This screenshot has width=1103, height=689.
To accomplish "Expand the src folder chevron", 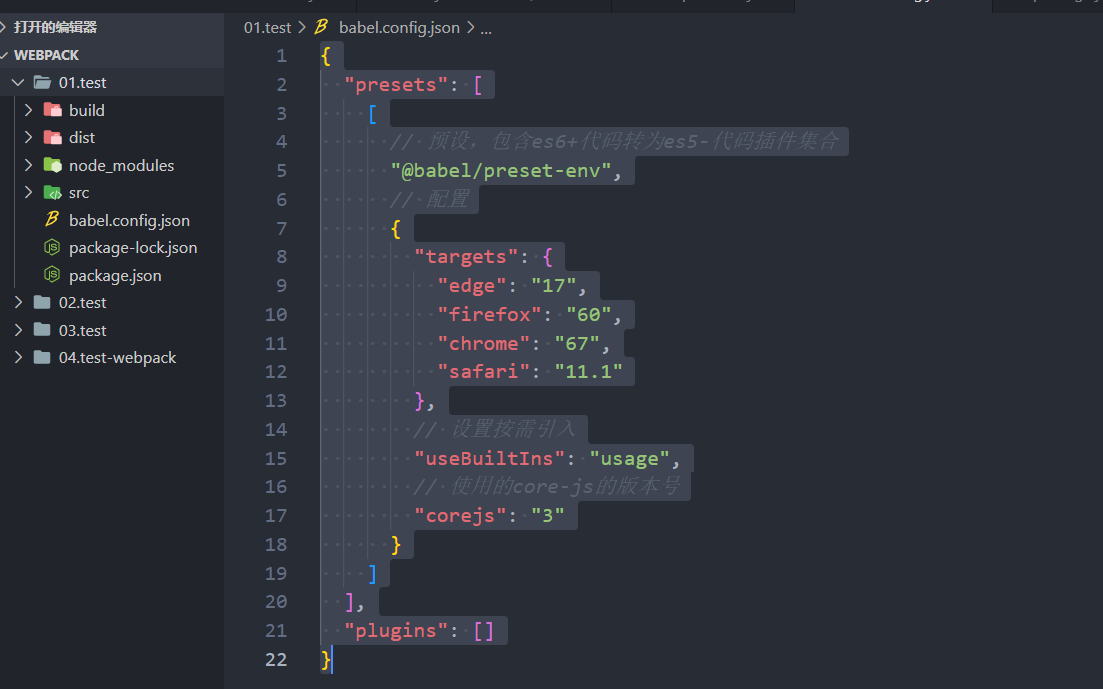I will point(28,192).
